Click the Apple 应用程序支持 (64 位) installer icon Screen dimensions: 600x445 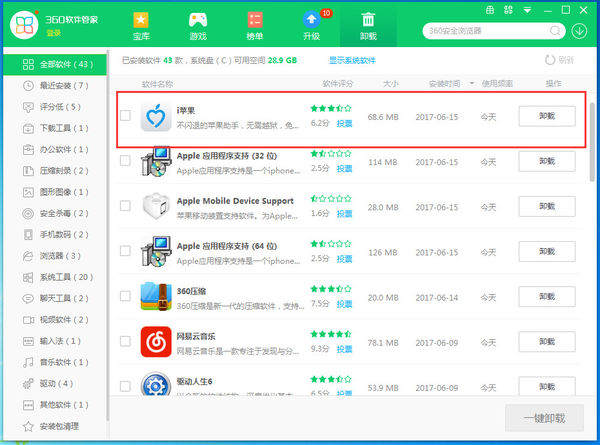point(156,251)
